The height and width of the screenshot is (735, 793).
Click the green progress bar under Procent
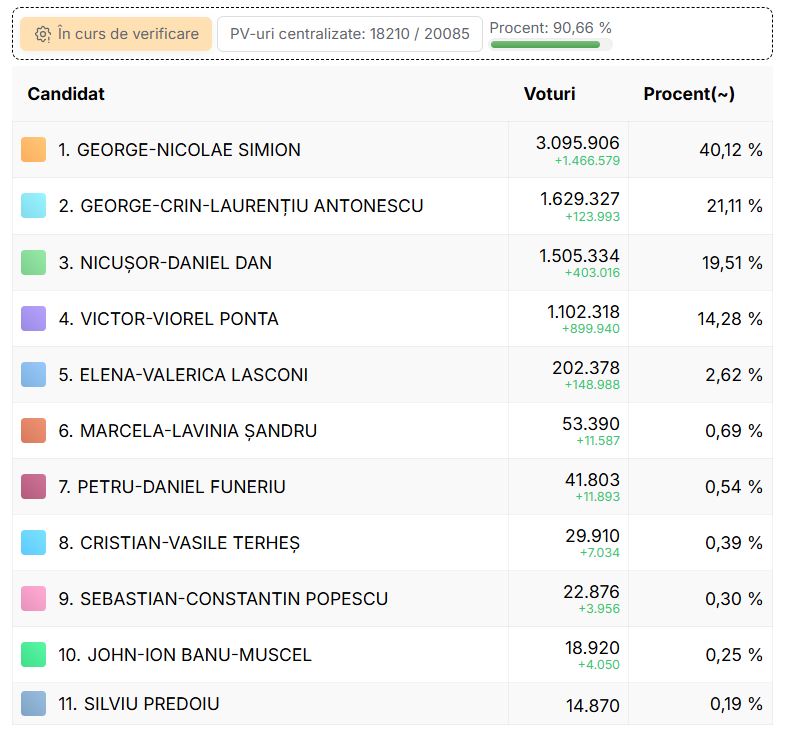[545, 45]
